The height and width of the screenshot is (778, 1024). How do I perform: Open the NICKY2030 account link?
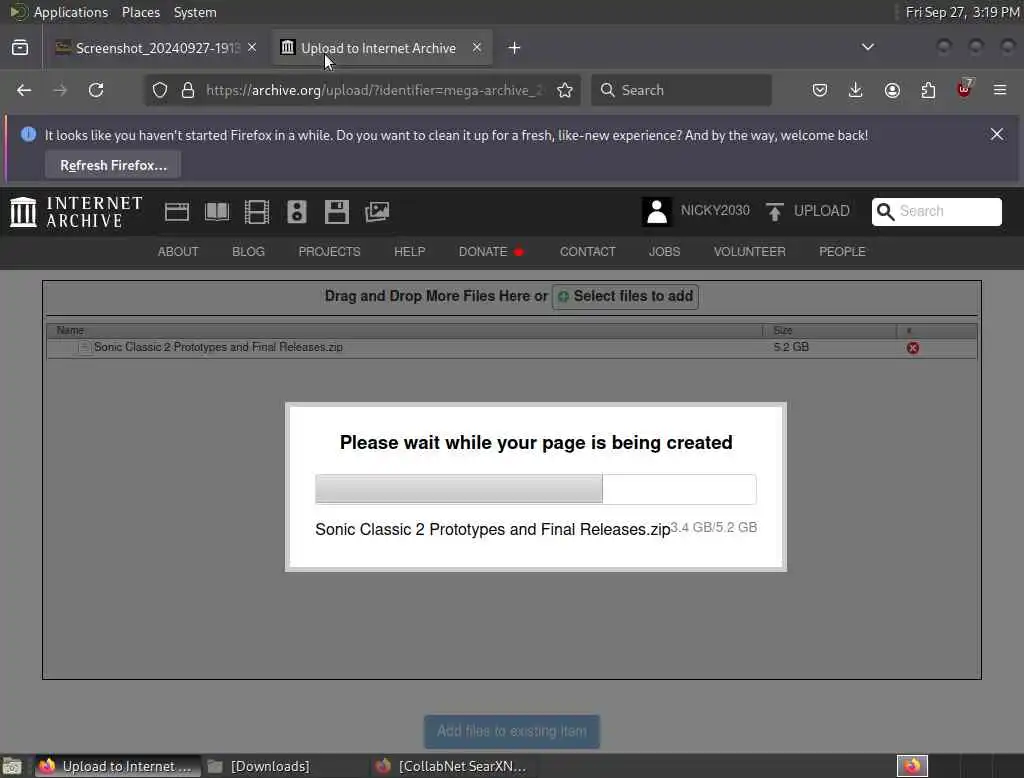click(715, 210)
